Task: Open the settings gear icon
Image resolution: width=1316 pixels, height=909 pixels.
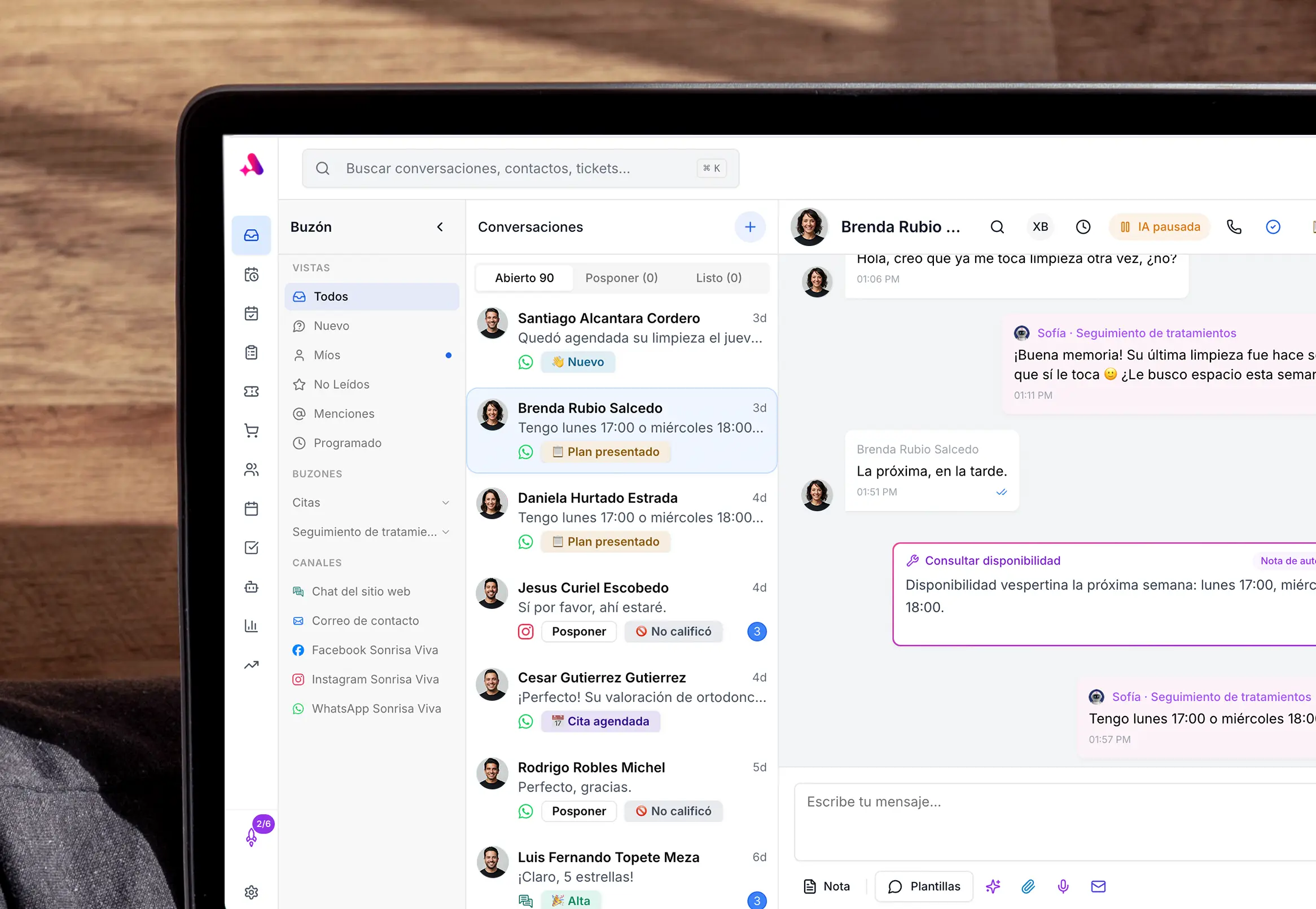Action: point(251,892)
